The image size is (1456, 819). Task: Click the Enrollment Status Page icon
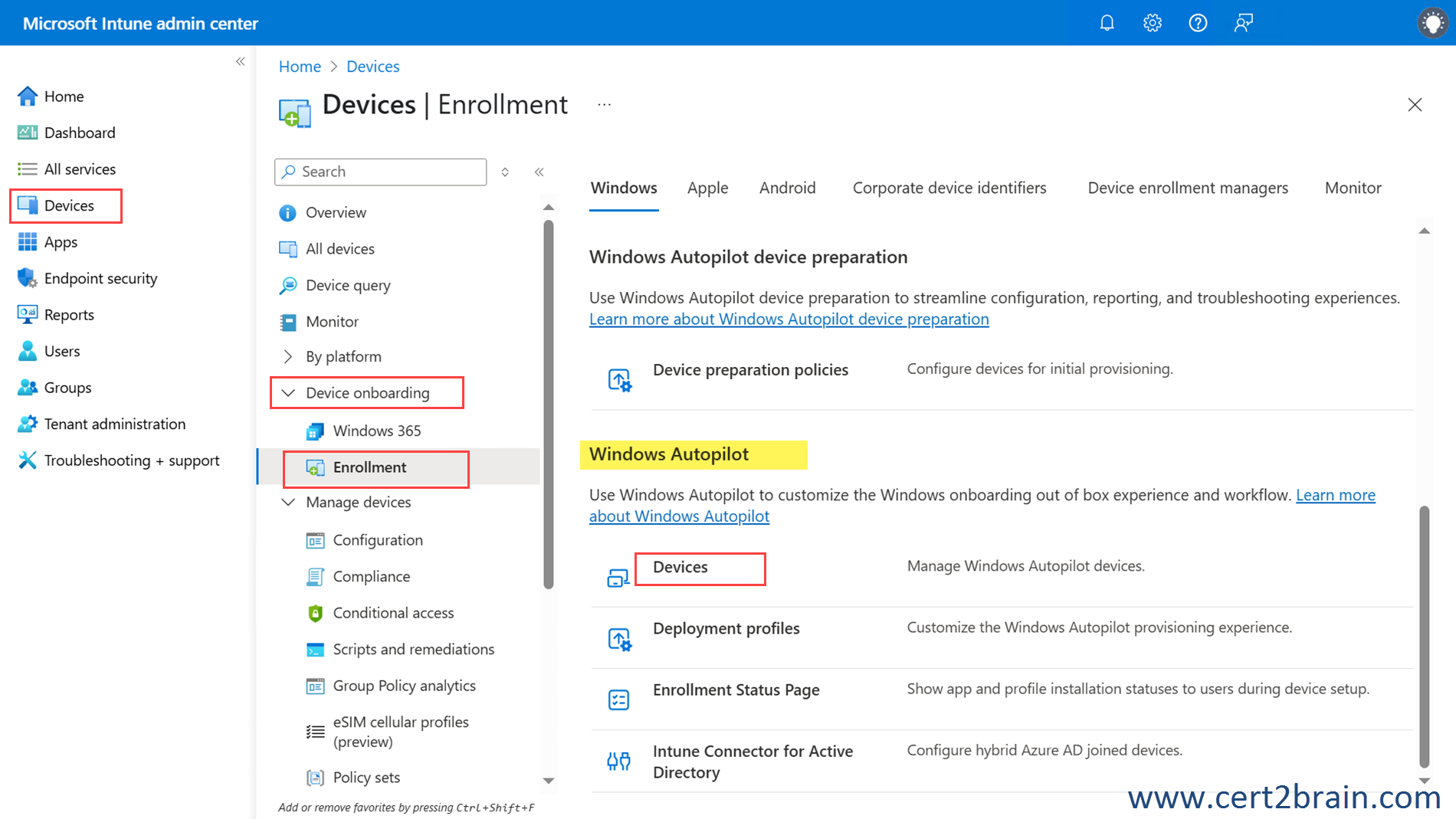click(618, 699)
